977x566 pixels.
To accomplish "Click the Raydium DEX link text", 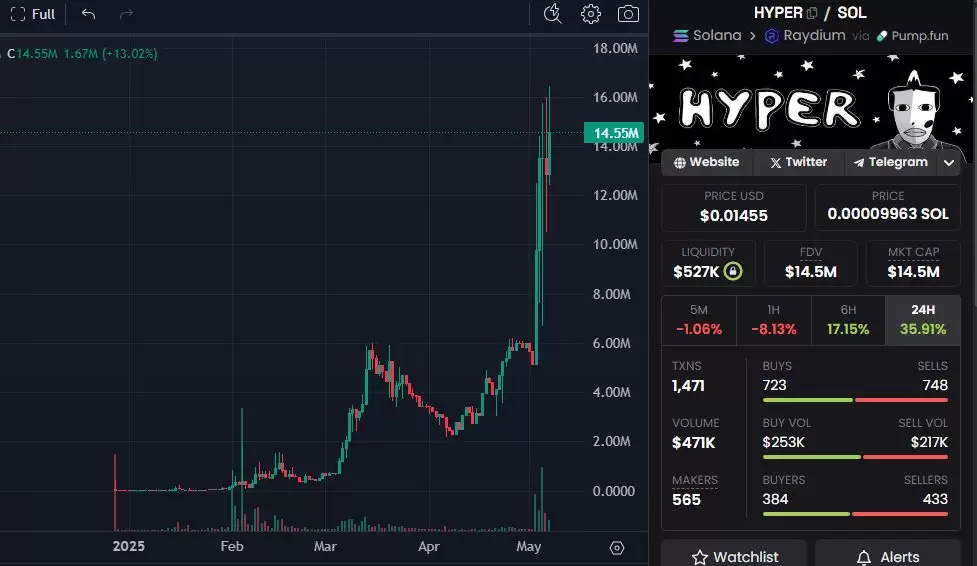I will pos(814,36).
